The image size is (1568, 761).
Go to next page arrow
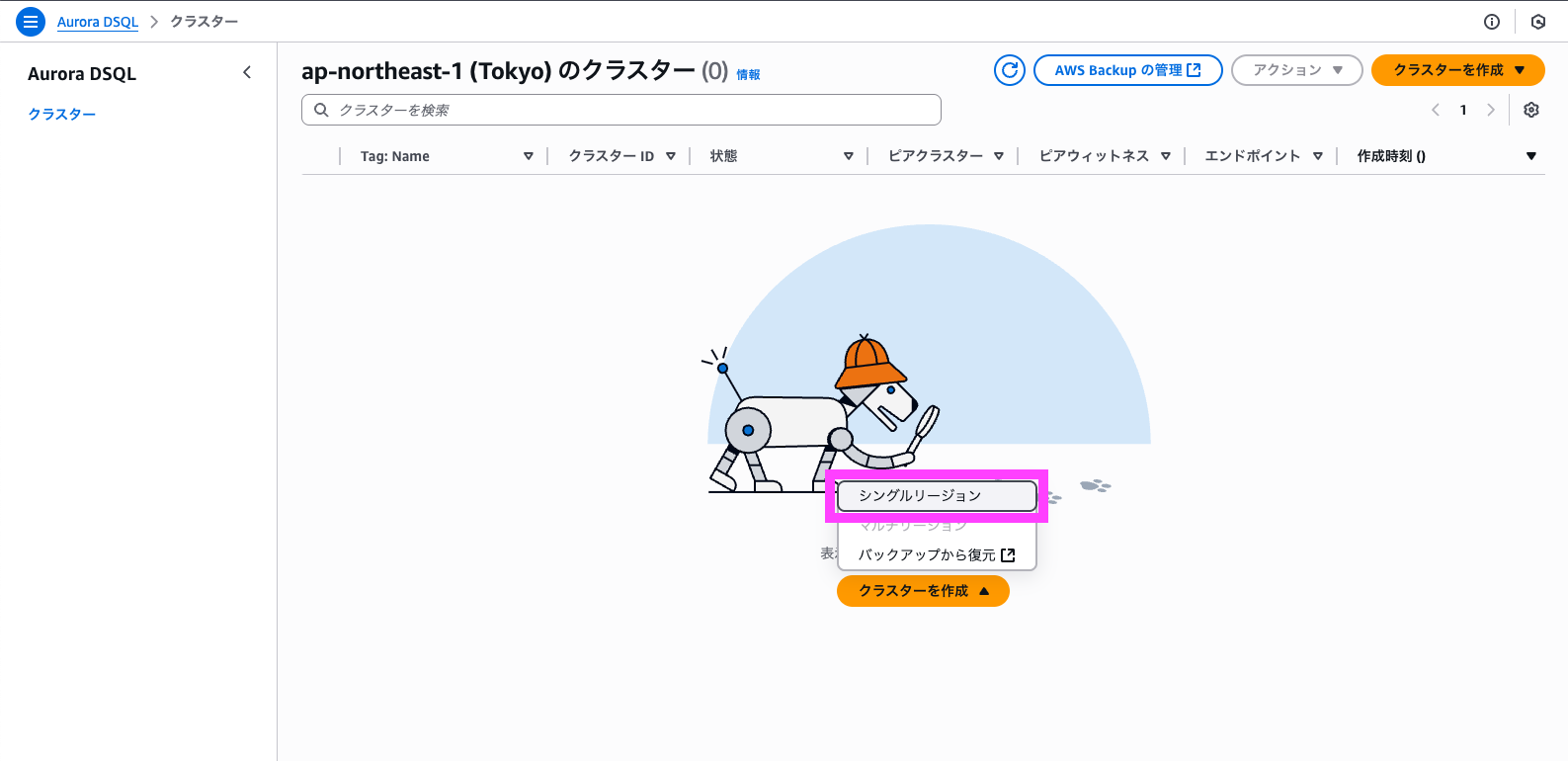[x=1491, y=110]
